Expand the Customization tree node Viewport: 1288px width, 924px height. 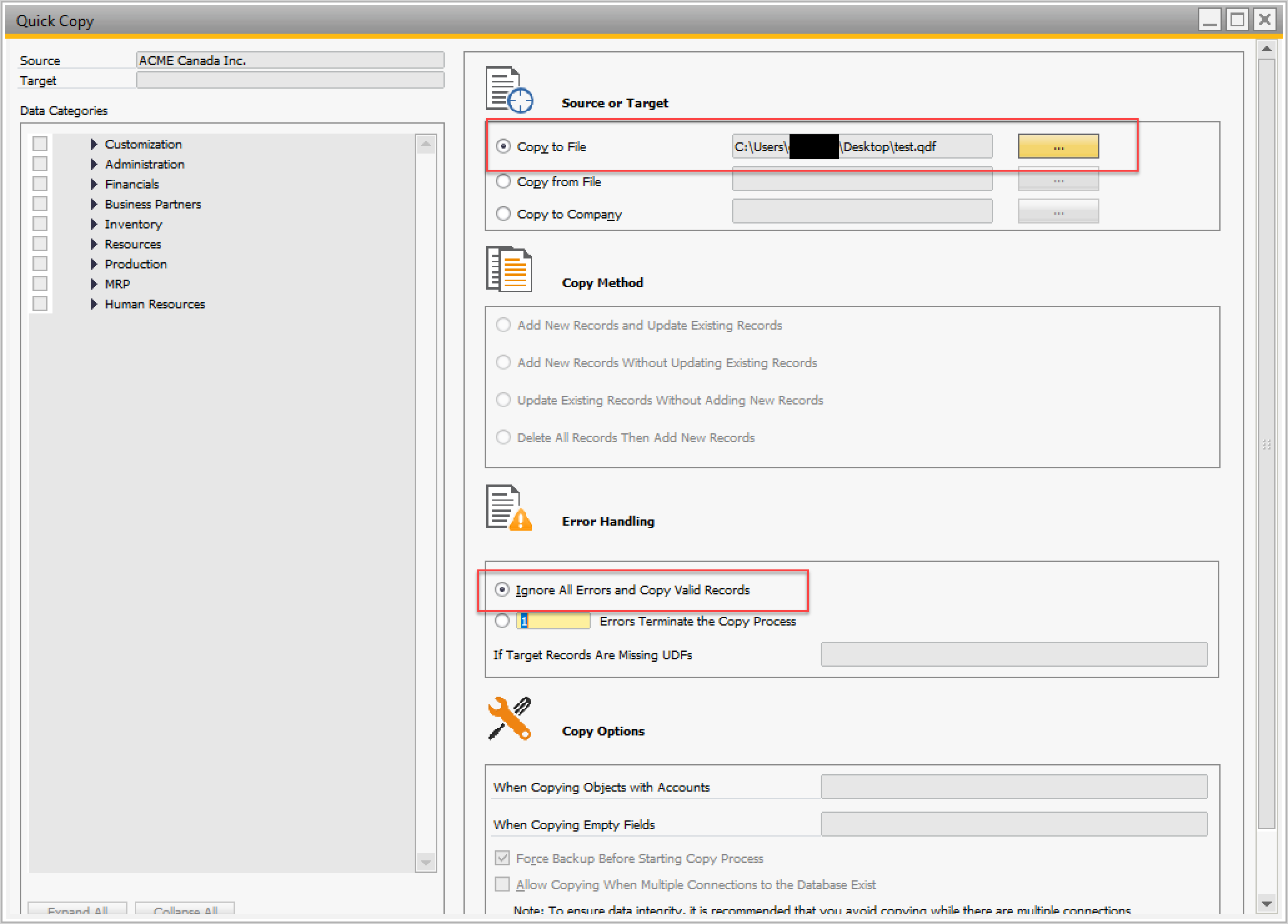pos(94,144)
